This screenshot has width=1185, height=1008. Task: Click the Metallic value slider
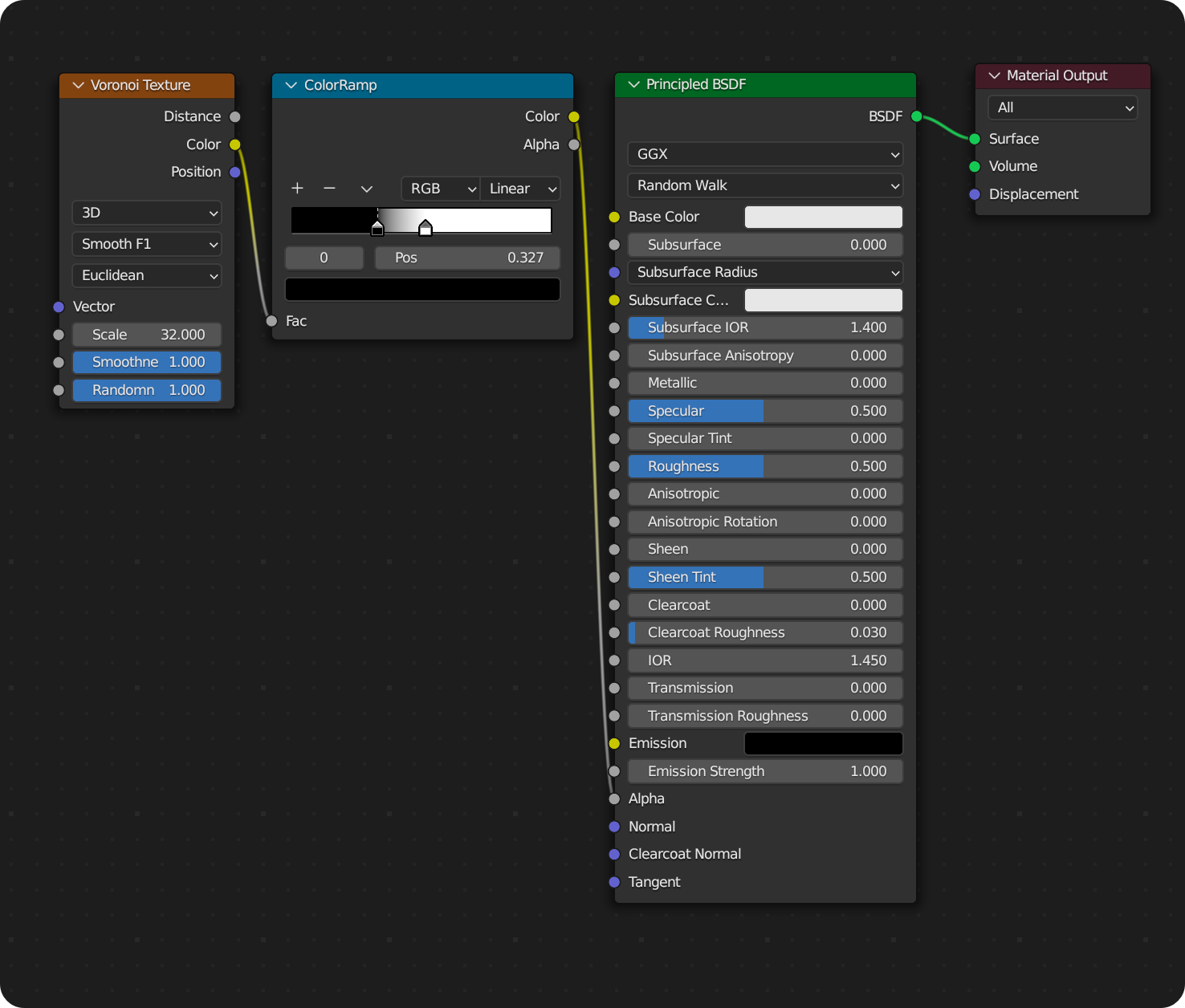click(x=764, y=383)
